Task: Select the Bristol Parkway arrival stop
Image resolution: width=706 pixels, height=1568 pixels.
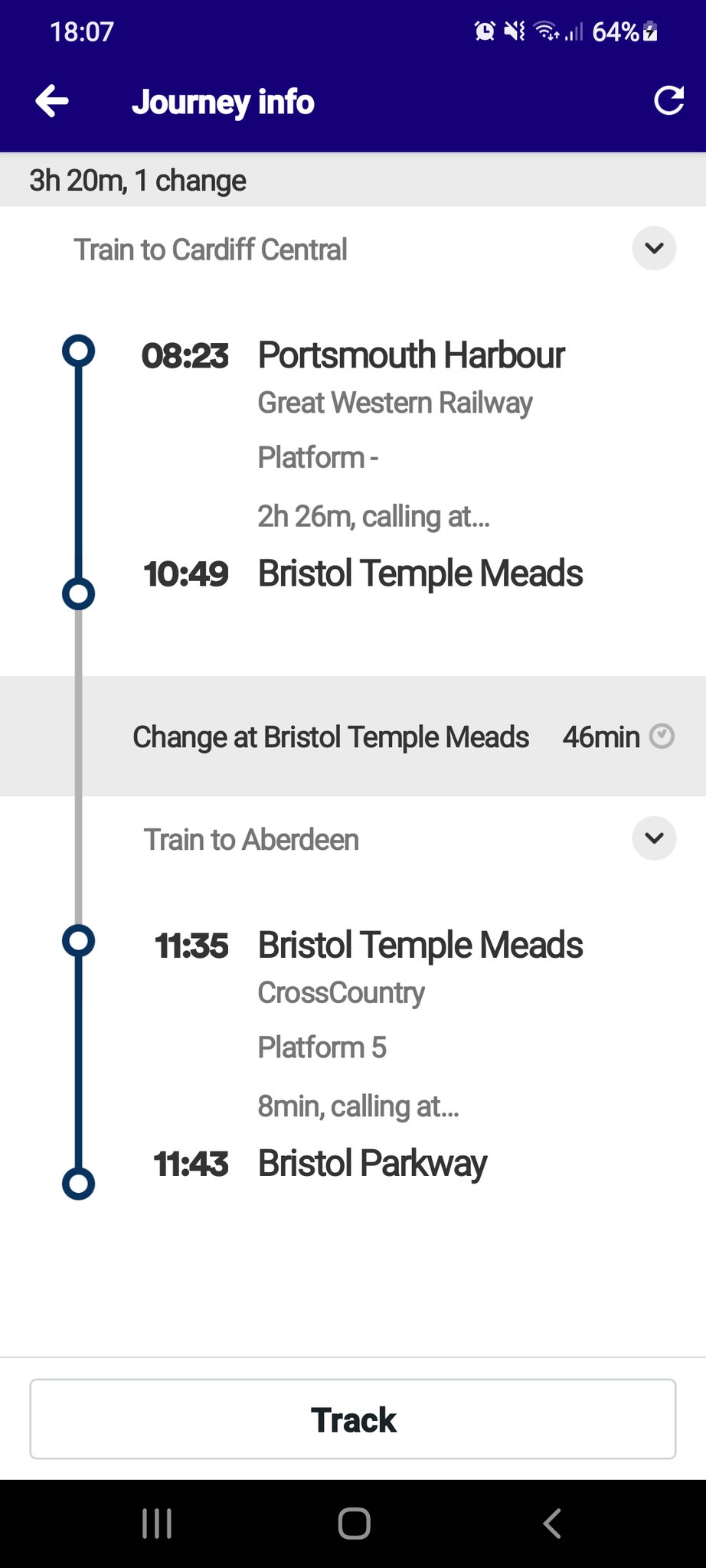Action: point(372,1163)
